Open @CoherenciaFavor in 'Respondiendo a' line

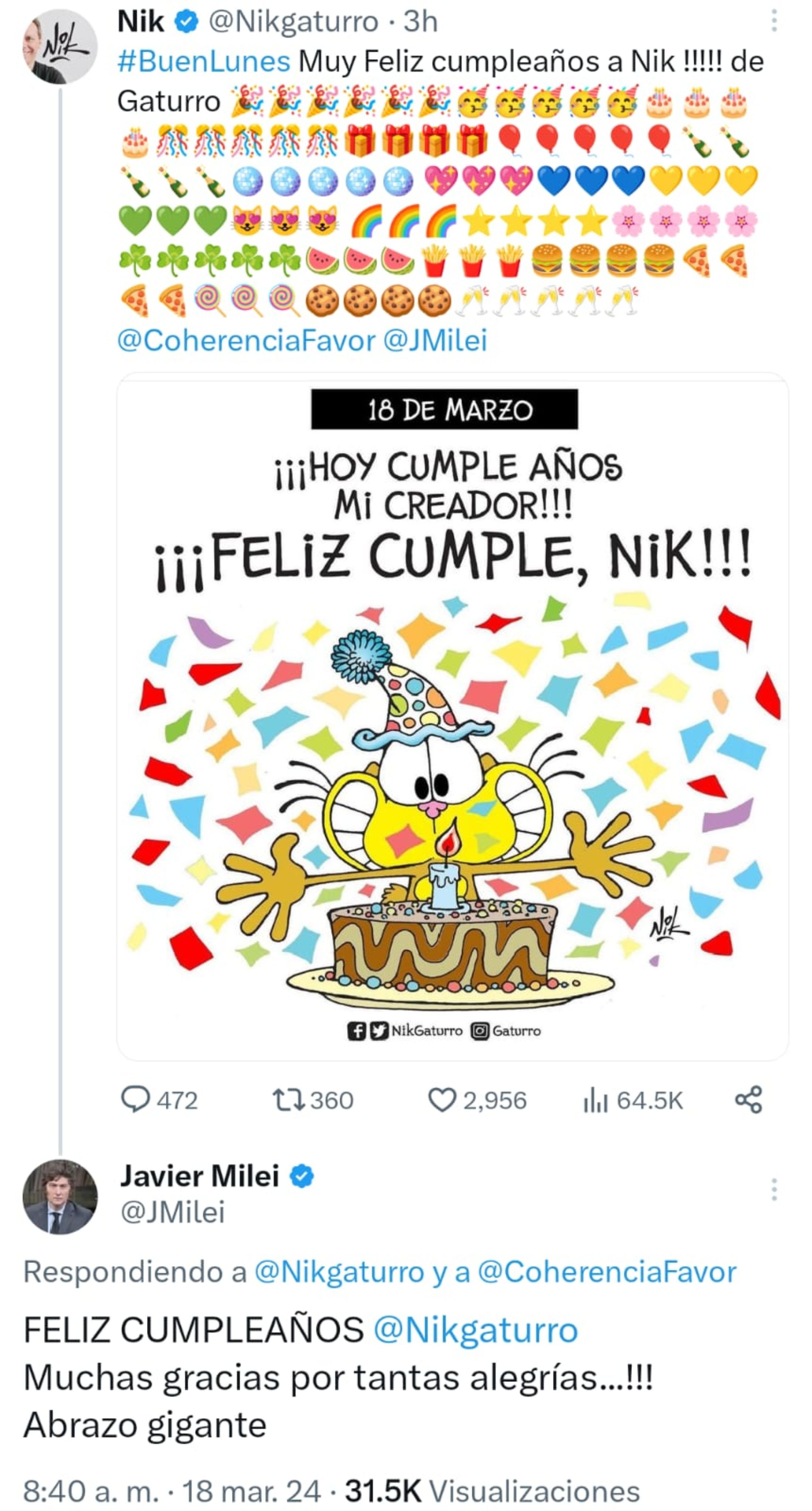606,1272
